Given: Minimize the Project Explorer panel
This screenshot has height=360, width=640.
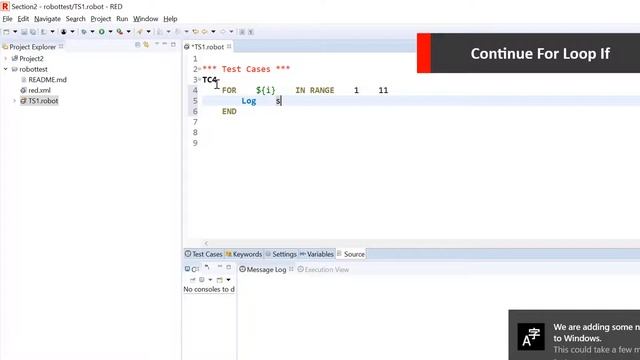Looking at the screenshot, I should pyautogui.click(x=164, y=44).
